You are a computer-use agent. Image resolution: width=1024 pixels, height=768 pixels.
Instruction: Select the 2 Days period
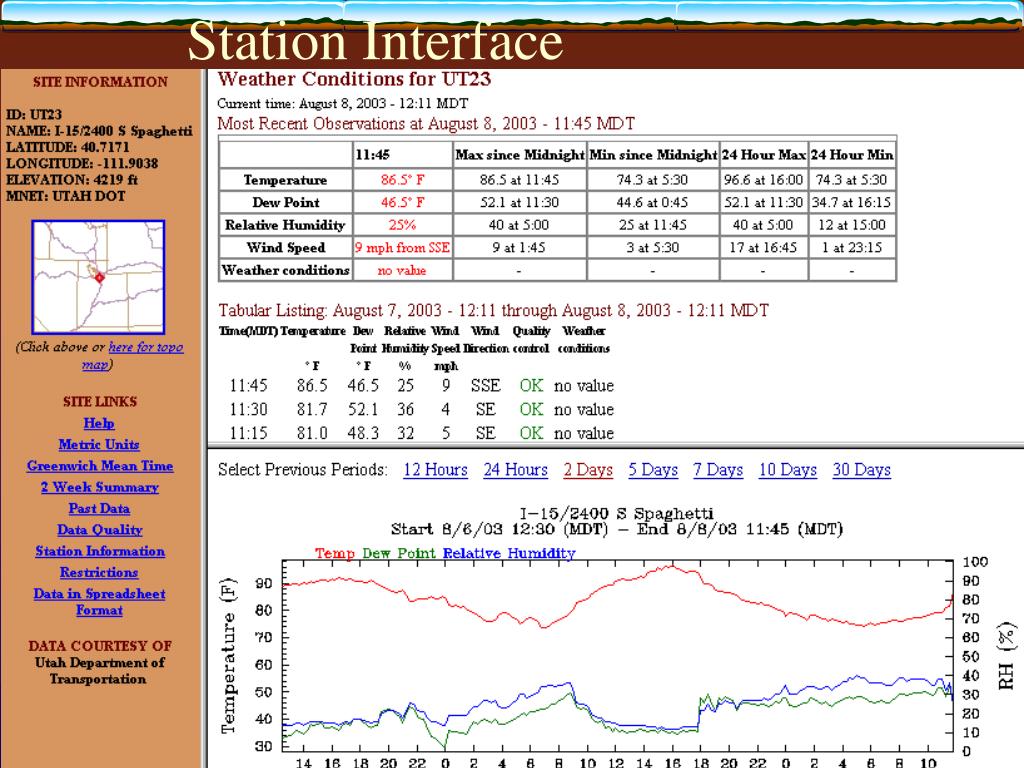click(x=588, y=470)
